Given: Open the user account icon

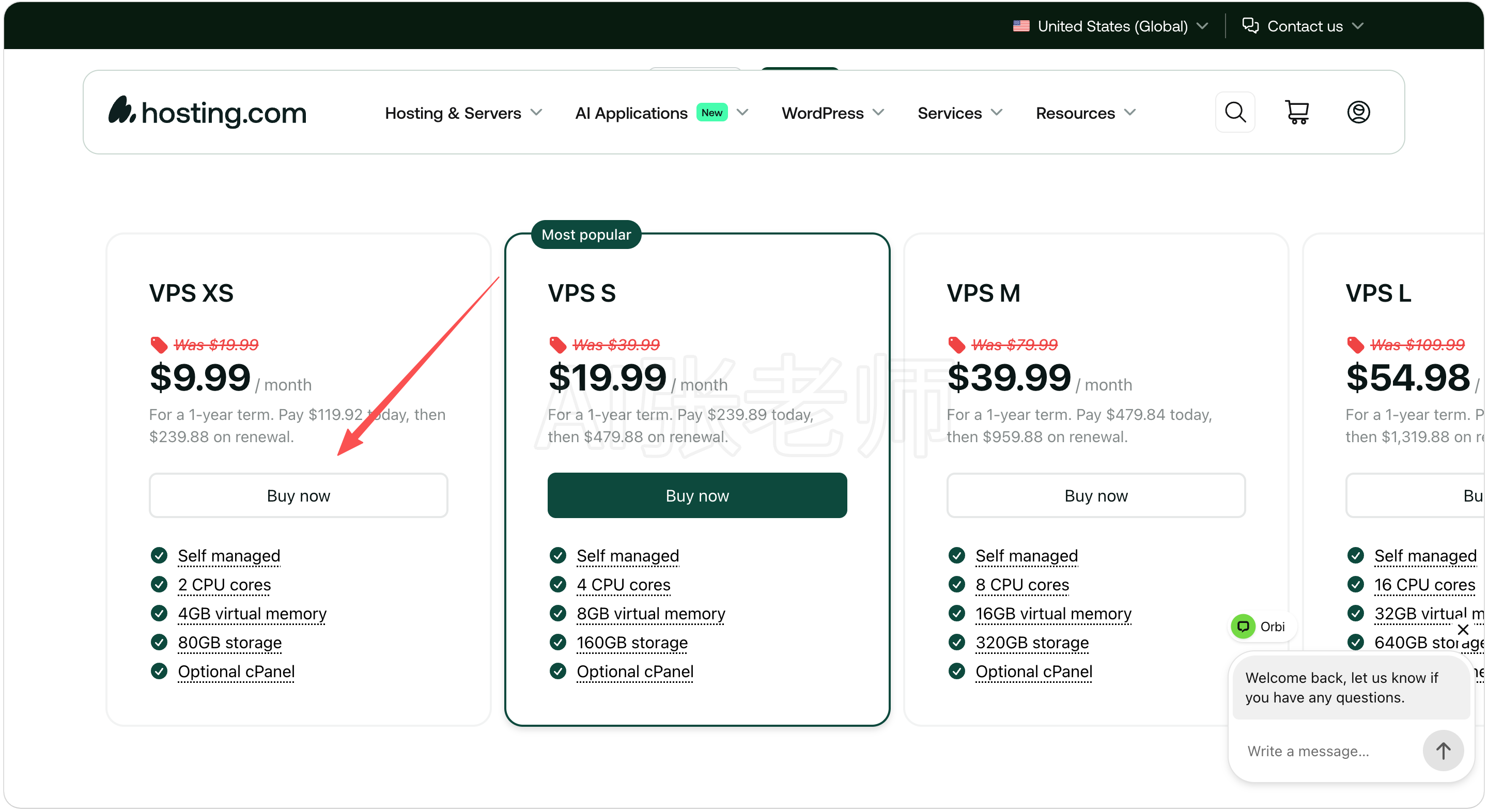Looking at the screenshot, I should [1358, 112].
